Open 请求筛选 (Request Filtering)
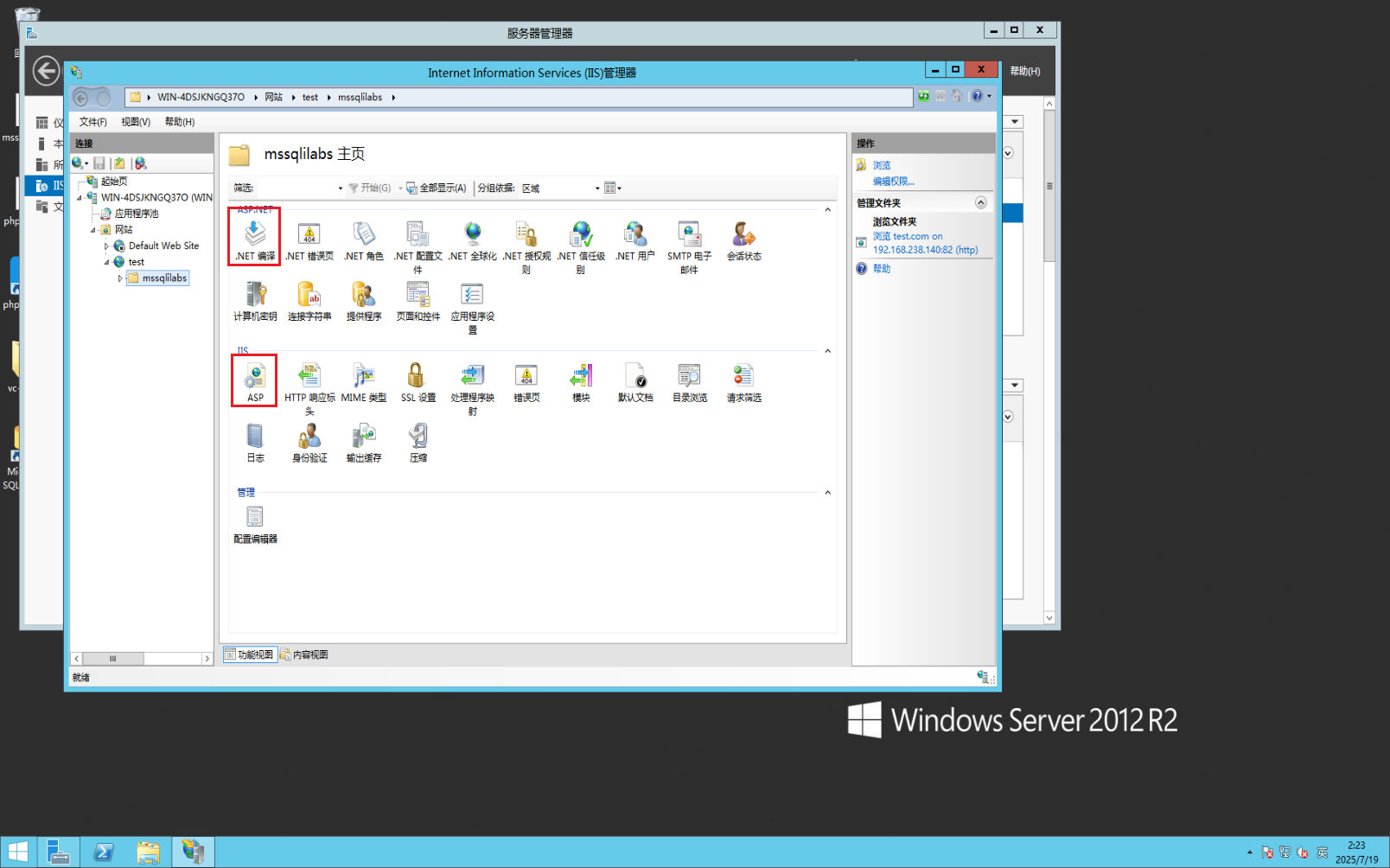Viewport: 1390px width, 868px height. (x=743, y=380)
